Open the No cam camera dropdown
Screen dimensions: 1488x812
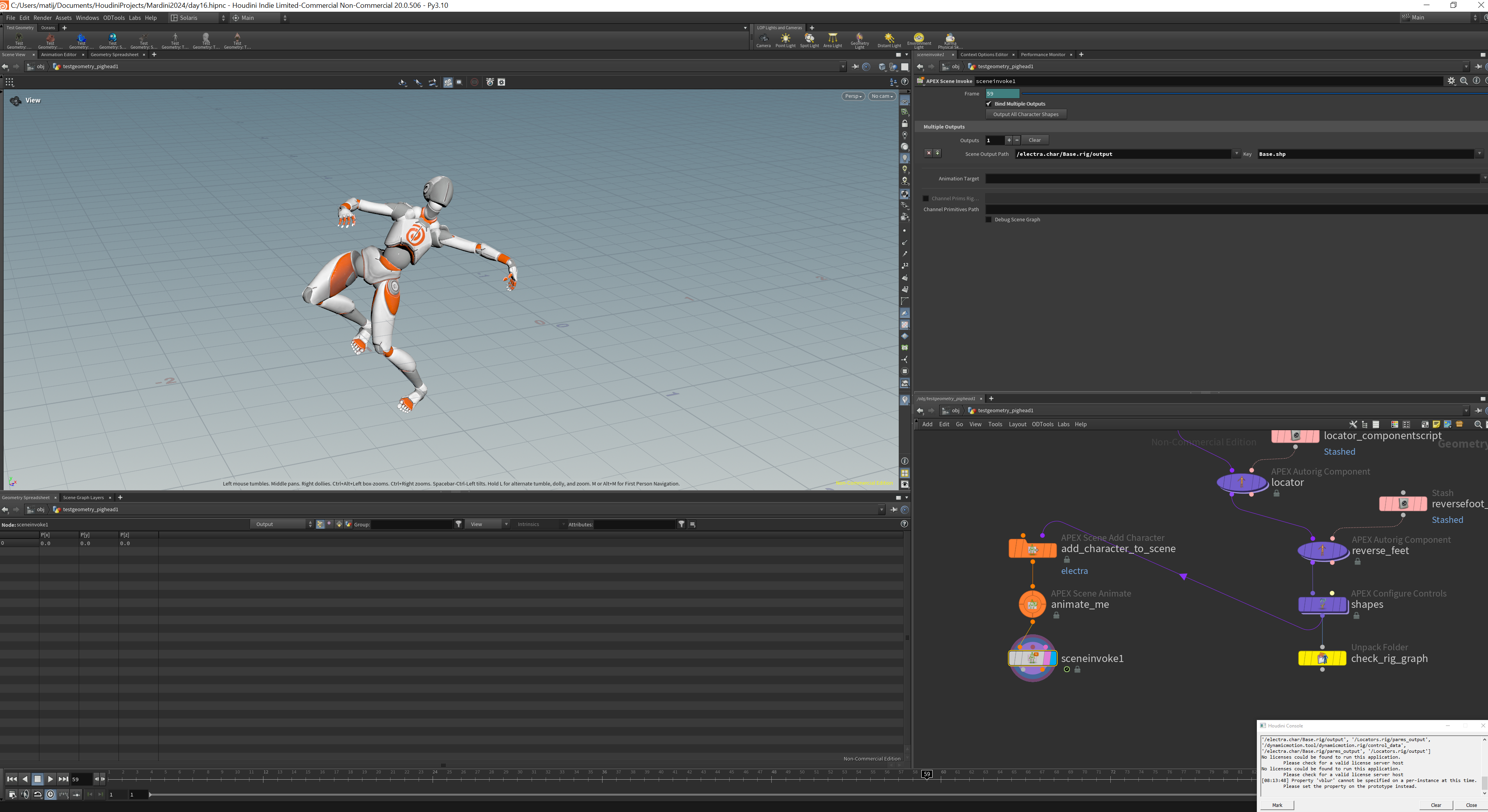882,97
